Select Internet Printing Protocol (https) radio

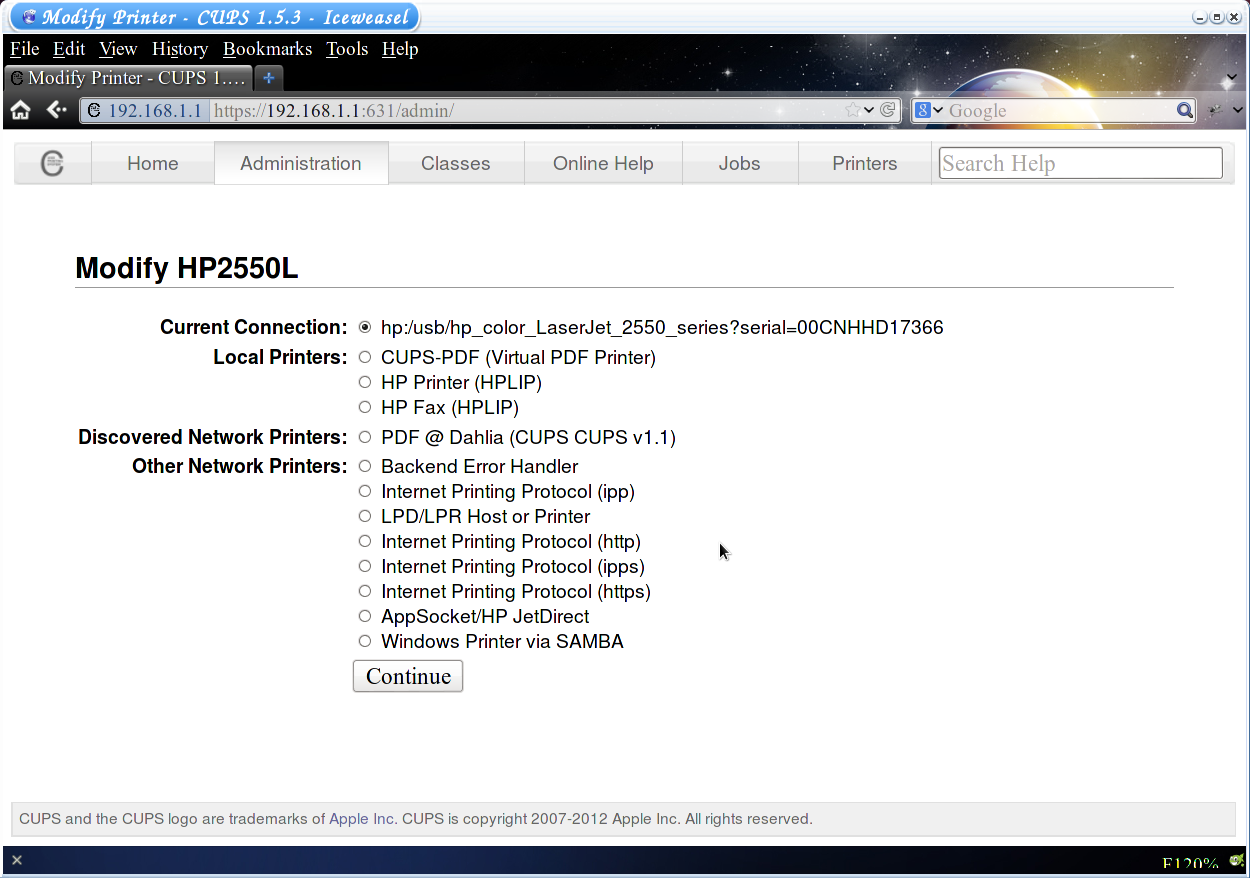(x=365, y=591)
